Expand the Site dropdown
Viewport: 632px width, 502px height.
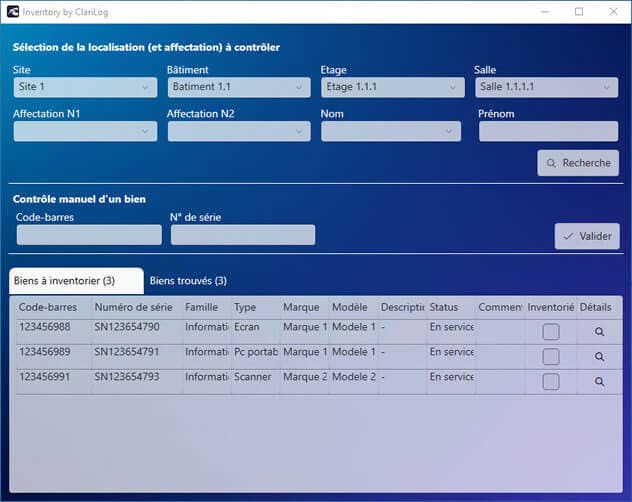tap(84, 87)
